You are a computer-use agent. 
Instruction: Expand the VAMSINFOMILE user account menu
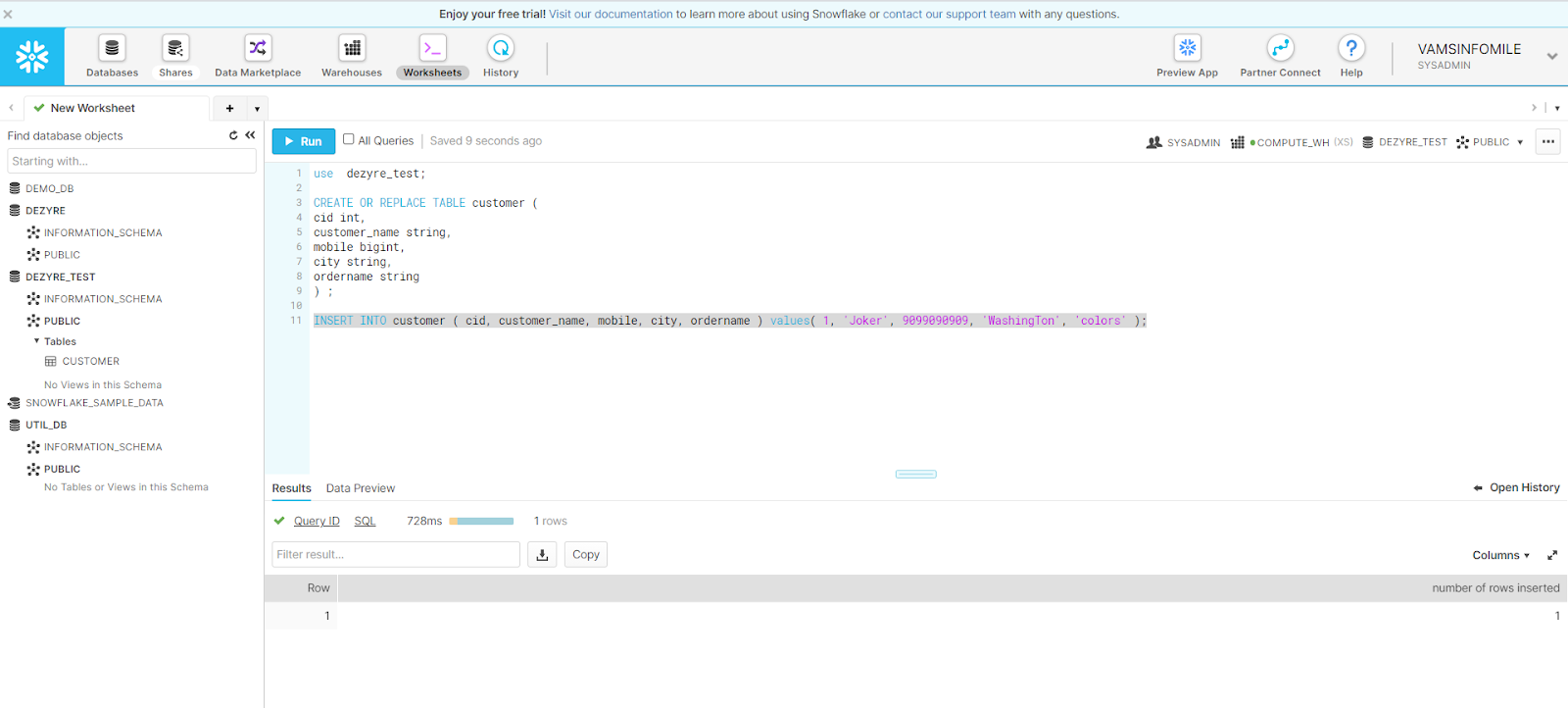(1551, 56)
